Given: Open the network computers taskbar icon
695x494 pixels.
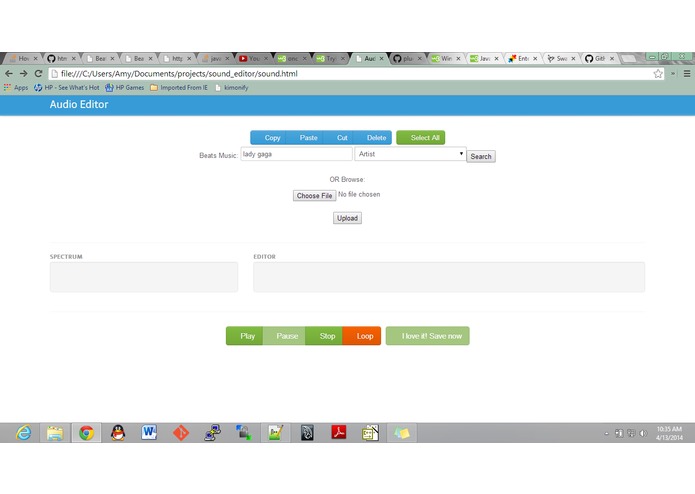Looking at the screenshot, I should 213,433.
